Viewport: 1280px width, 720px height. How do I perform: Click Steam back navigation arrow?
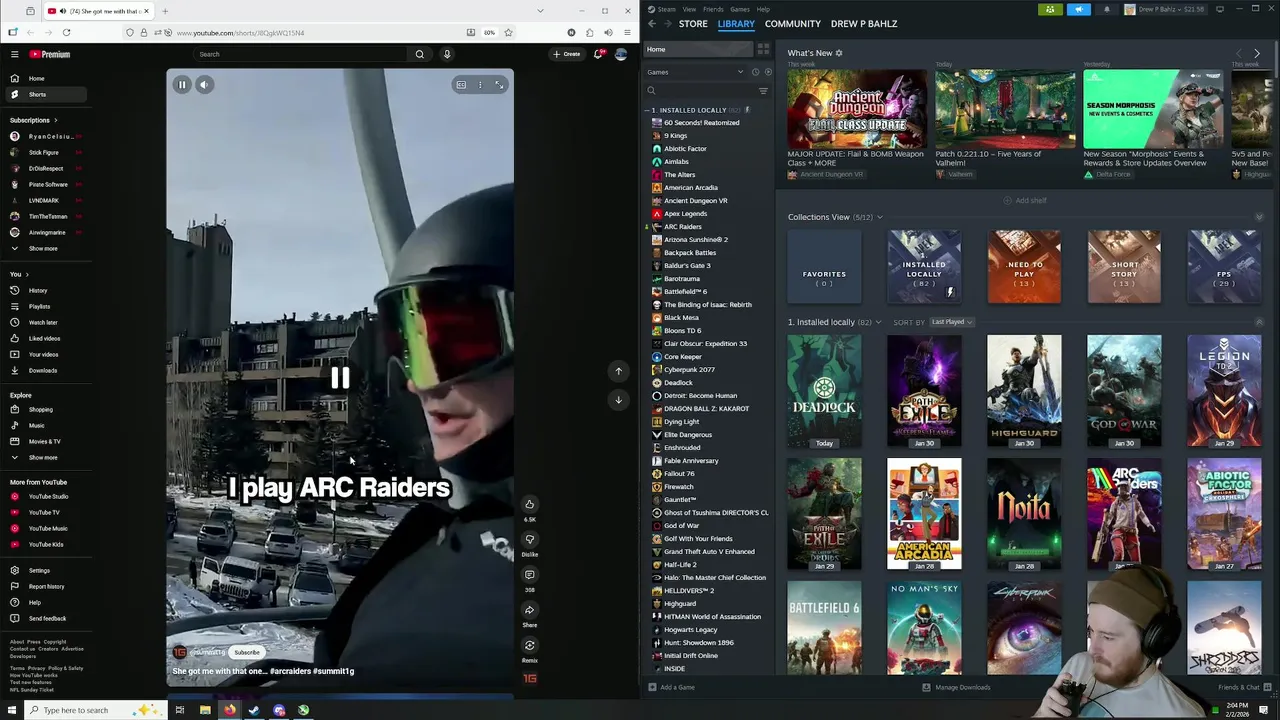click(652, 23)
